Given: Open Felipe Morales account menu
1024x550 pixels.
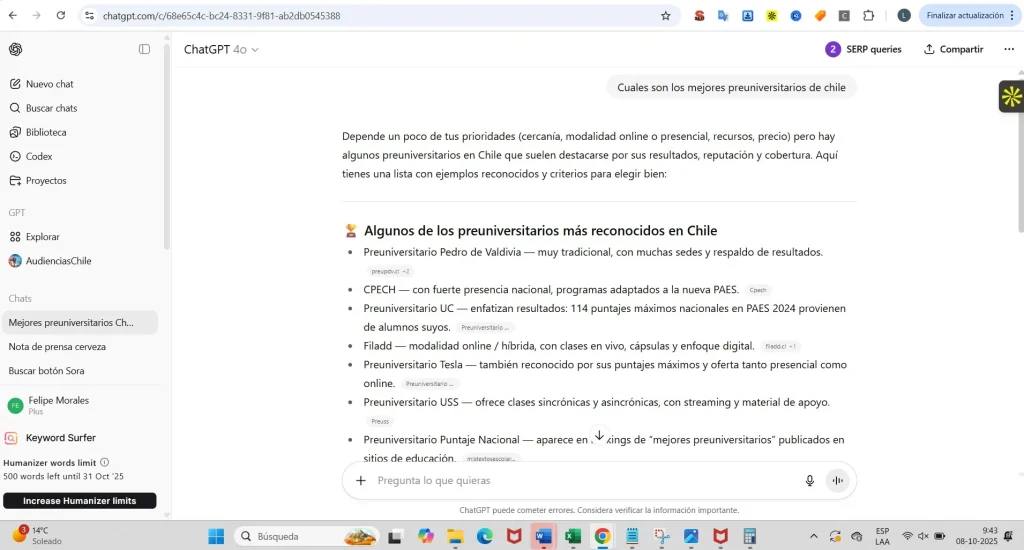Looking at the screenshot, I should [58, 405].
